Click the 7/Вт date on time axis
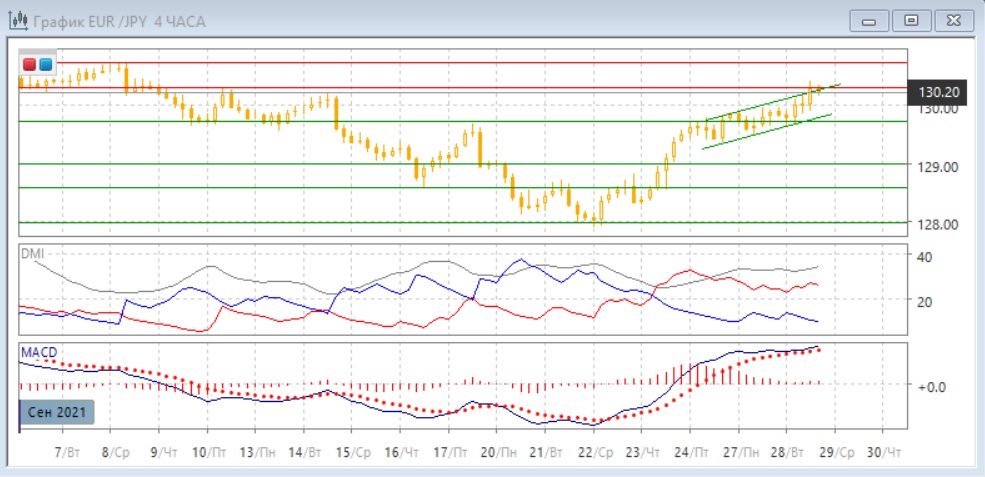Viewport: 985px width, 477px height. click(x=68, y=452)
